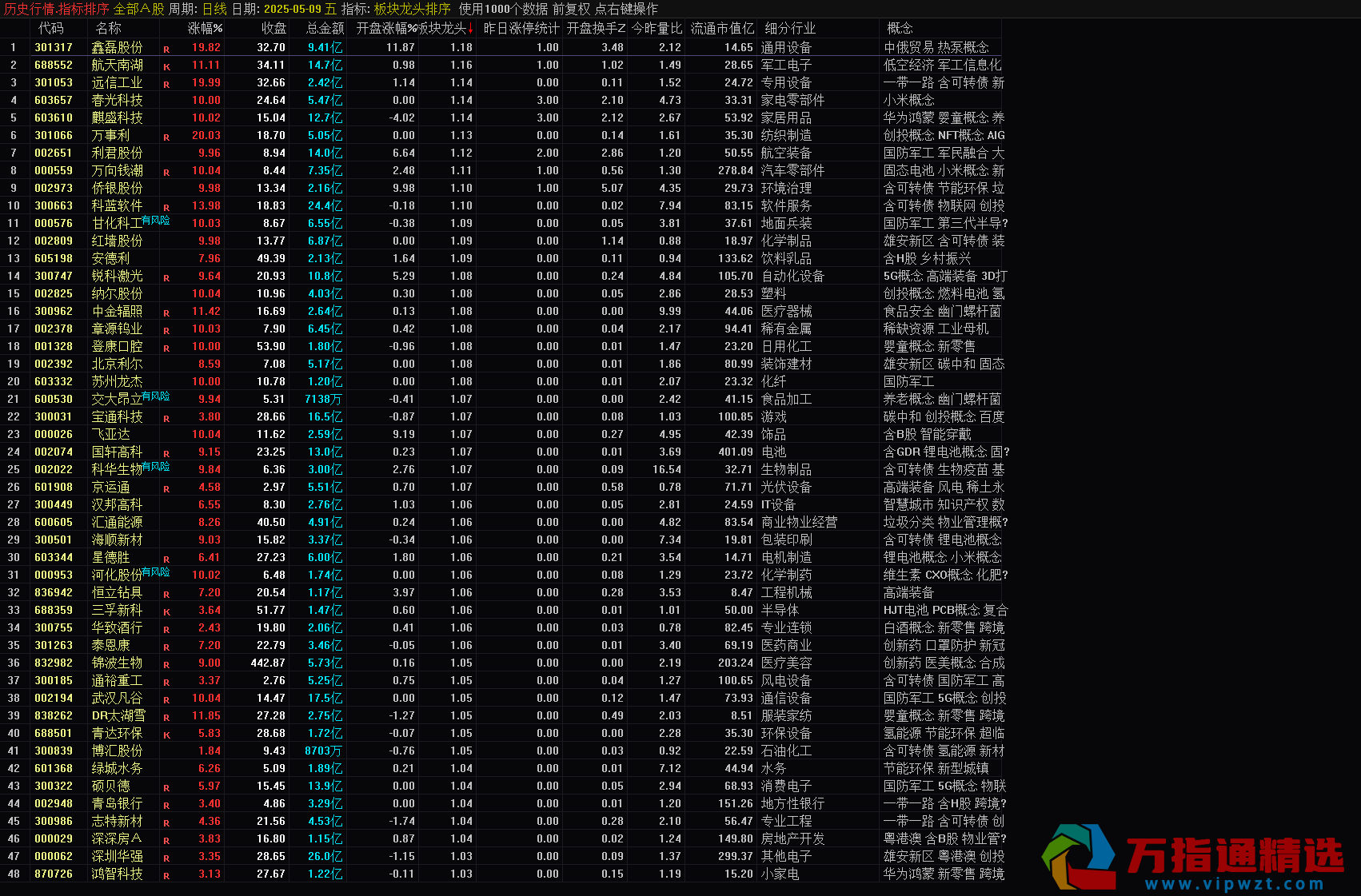The height and width of the screenshot is (896, 1361).
Task: Select the 侨银股份 stock name
Action: [117, 188]
